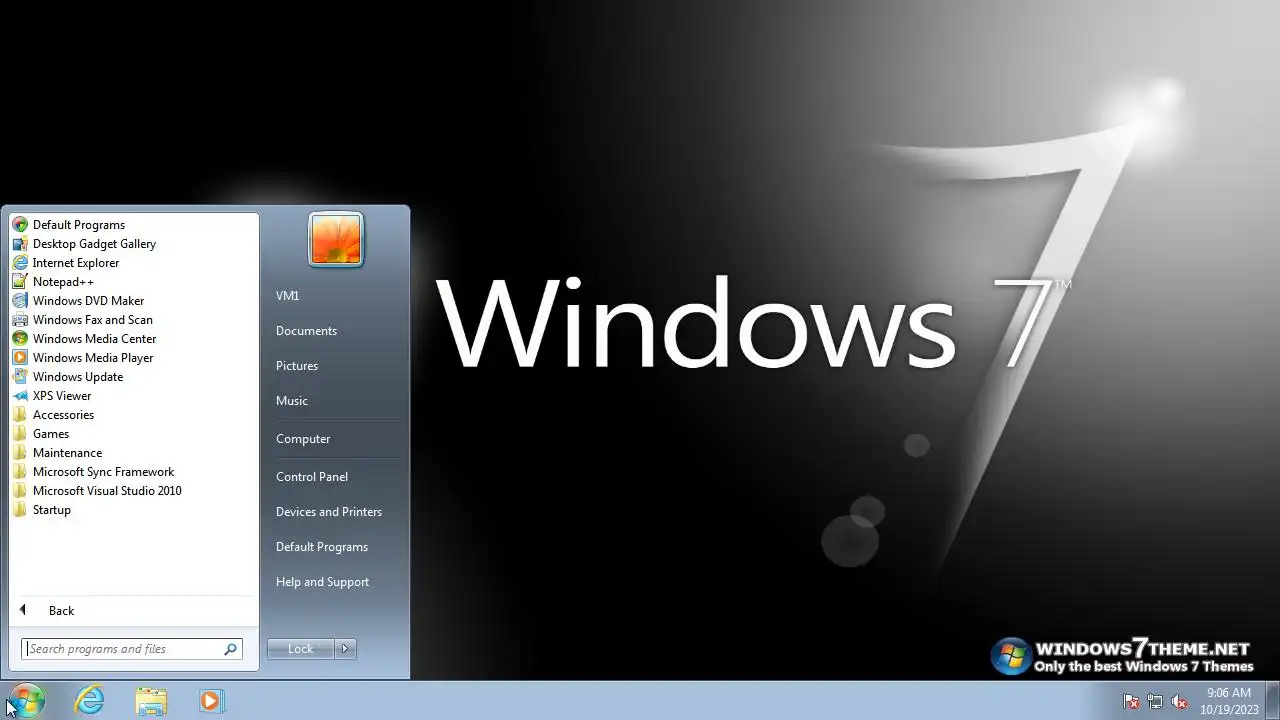Open Windows DVD Maker icon
1280x720 pixels.
pos(20,301)
